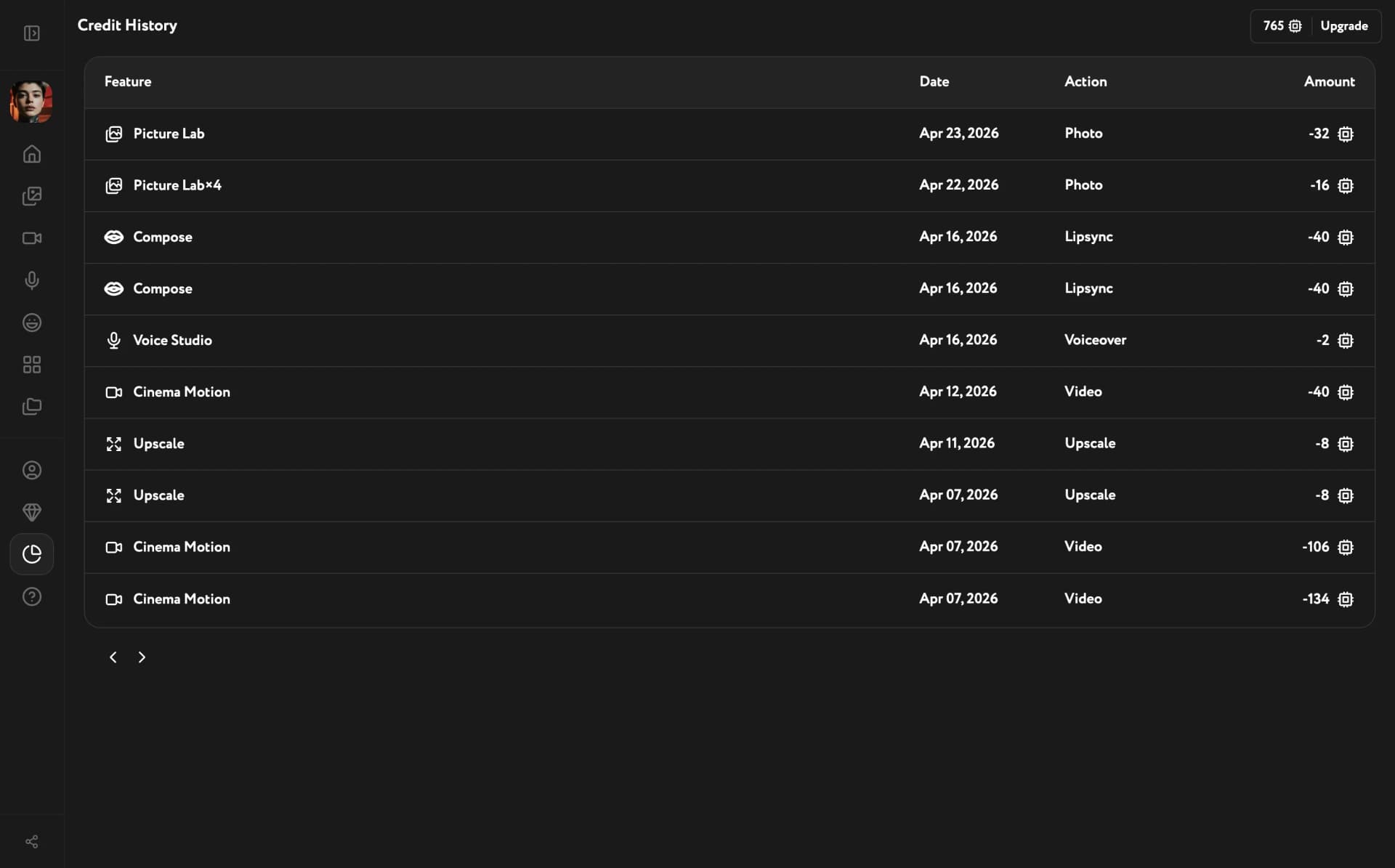The width and height of the screenshot is (1395, 868).
Task: Select the credit history pie-chart icon
Action: (32, 554)
